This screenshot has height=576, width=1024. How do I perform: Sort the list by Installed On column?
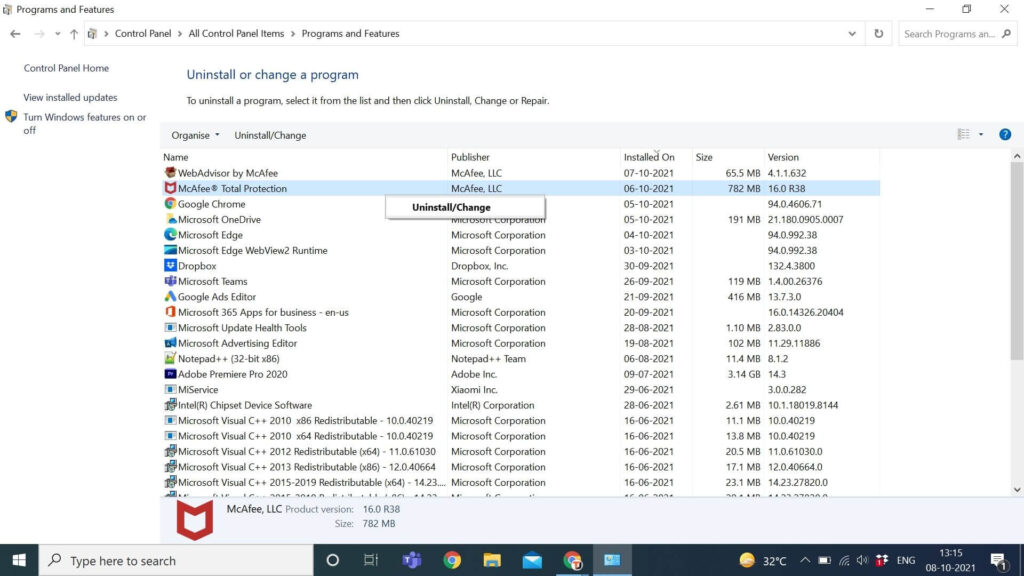(x=649, y=157)
